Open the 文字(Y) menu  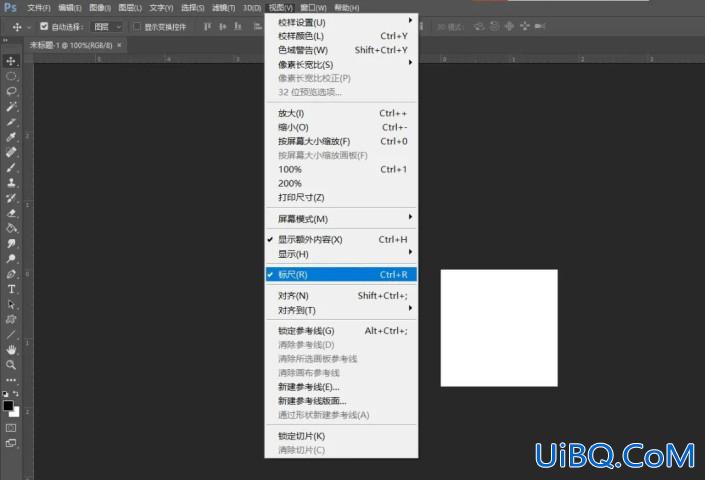pyautogui.click(x=161, y=8)
